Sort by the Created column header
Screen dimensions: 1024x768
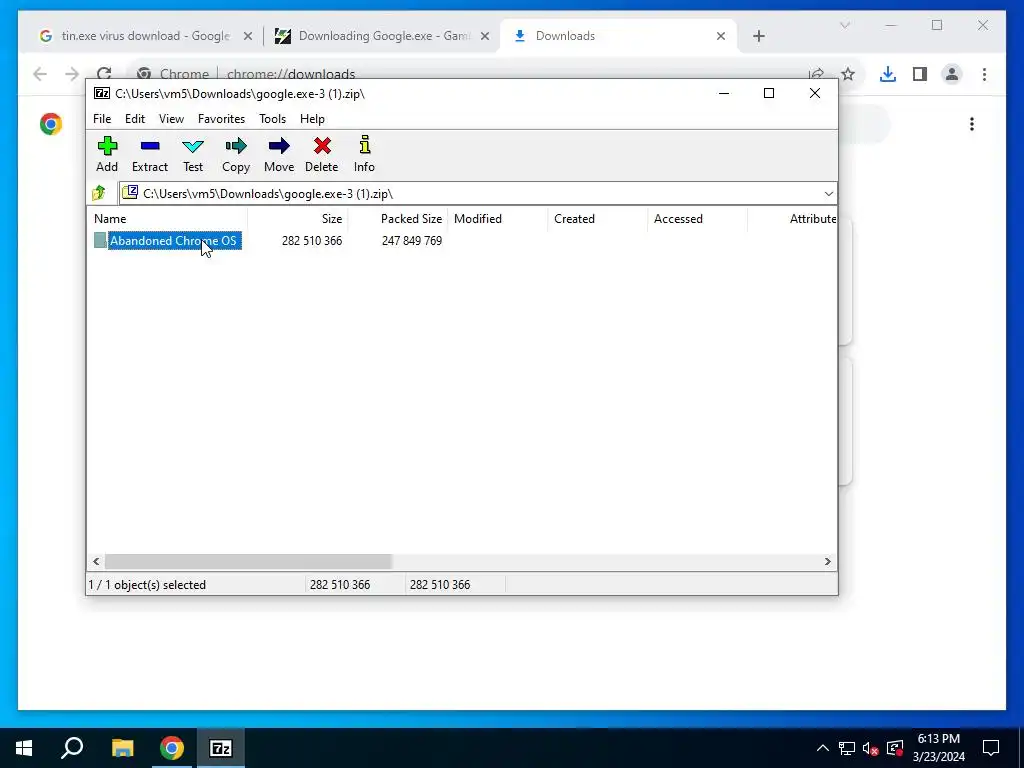pyautogui.click(x=575, y=219)
